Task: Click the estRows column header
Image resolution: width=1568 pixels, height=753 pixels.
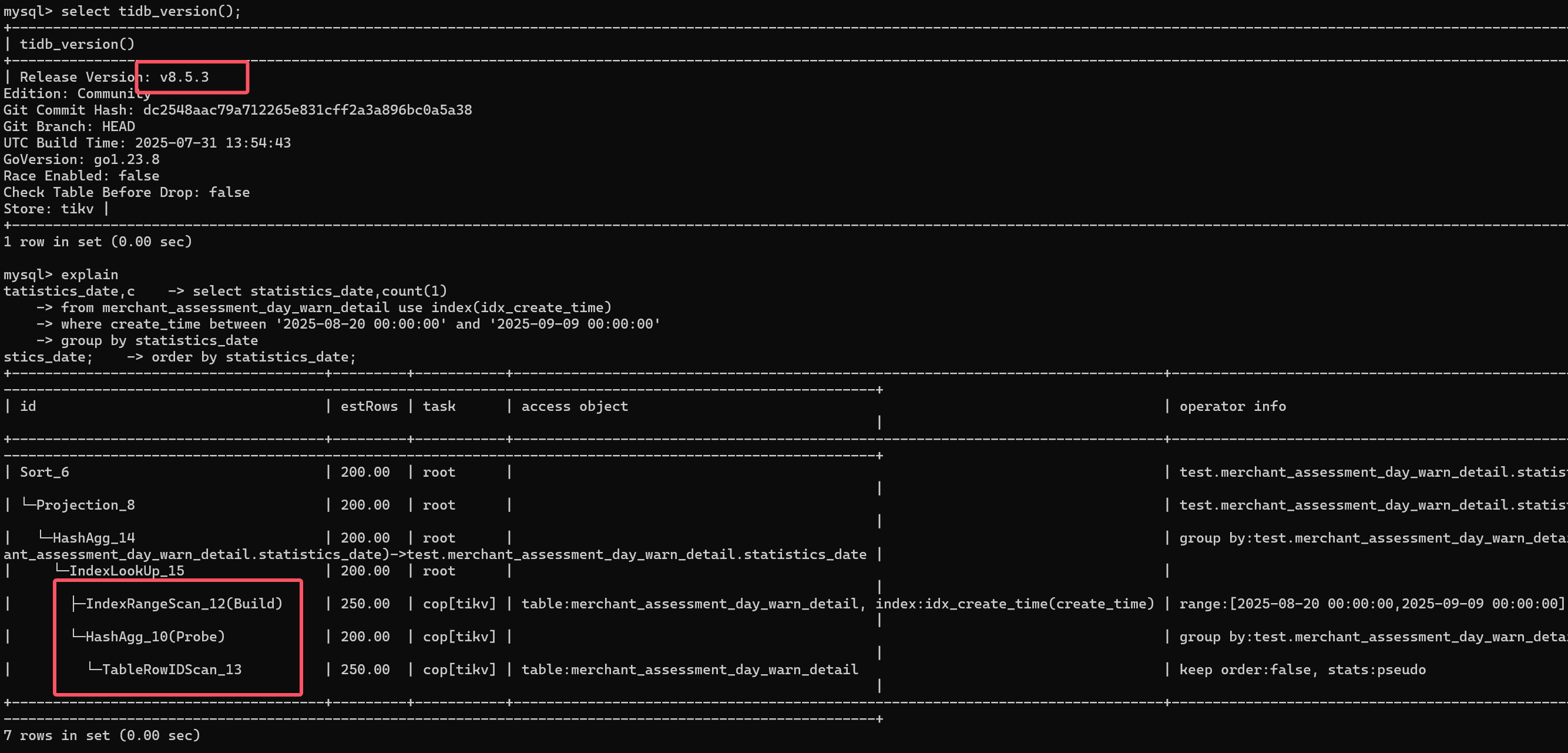Action: pos(369,406)
